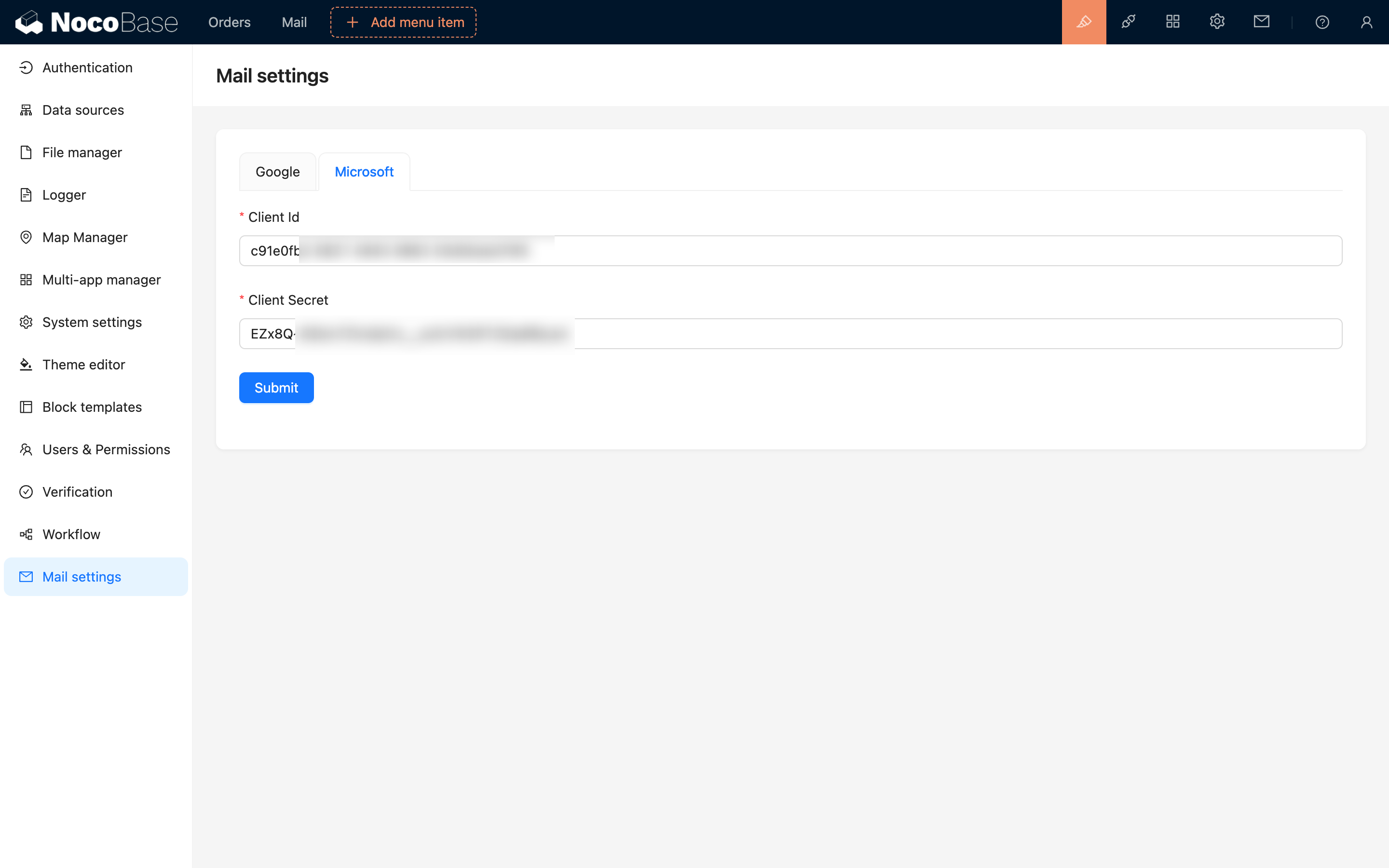1389x868 pixels.
Task: Open the help question mark icon
Action: pyautogui.click(x=1322, y=22)
